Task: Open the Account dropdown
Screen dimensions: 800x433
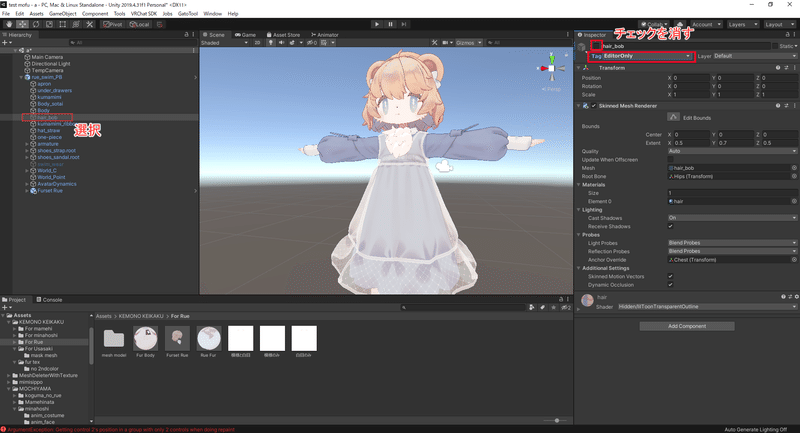Action: [x=706, y=24]
